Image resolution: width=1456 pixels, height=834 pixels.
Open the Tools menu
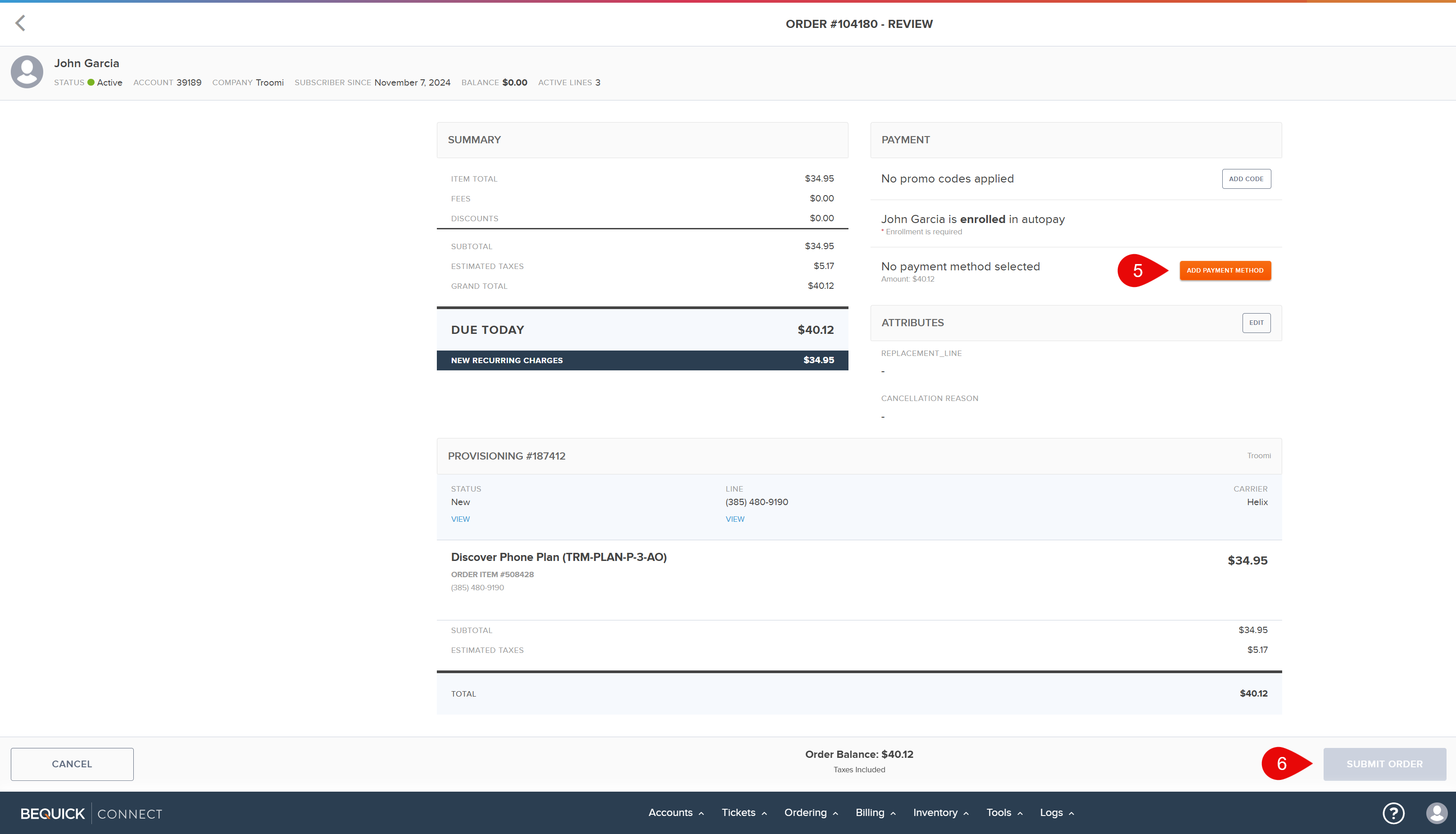1004,813
